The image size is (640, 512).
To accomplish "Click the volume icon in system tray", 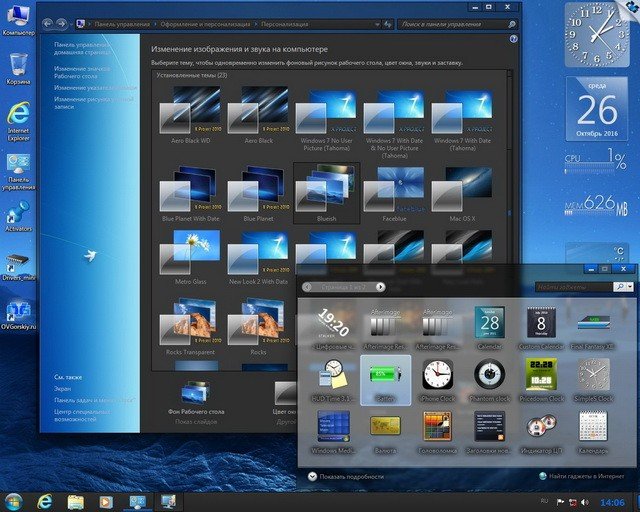I will pos(585,502).
